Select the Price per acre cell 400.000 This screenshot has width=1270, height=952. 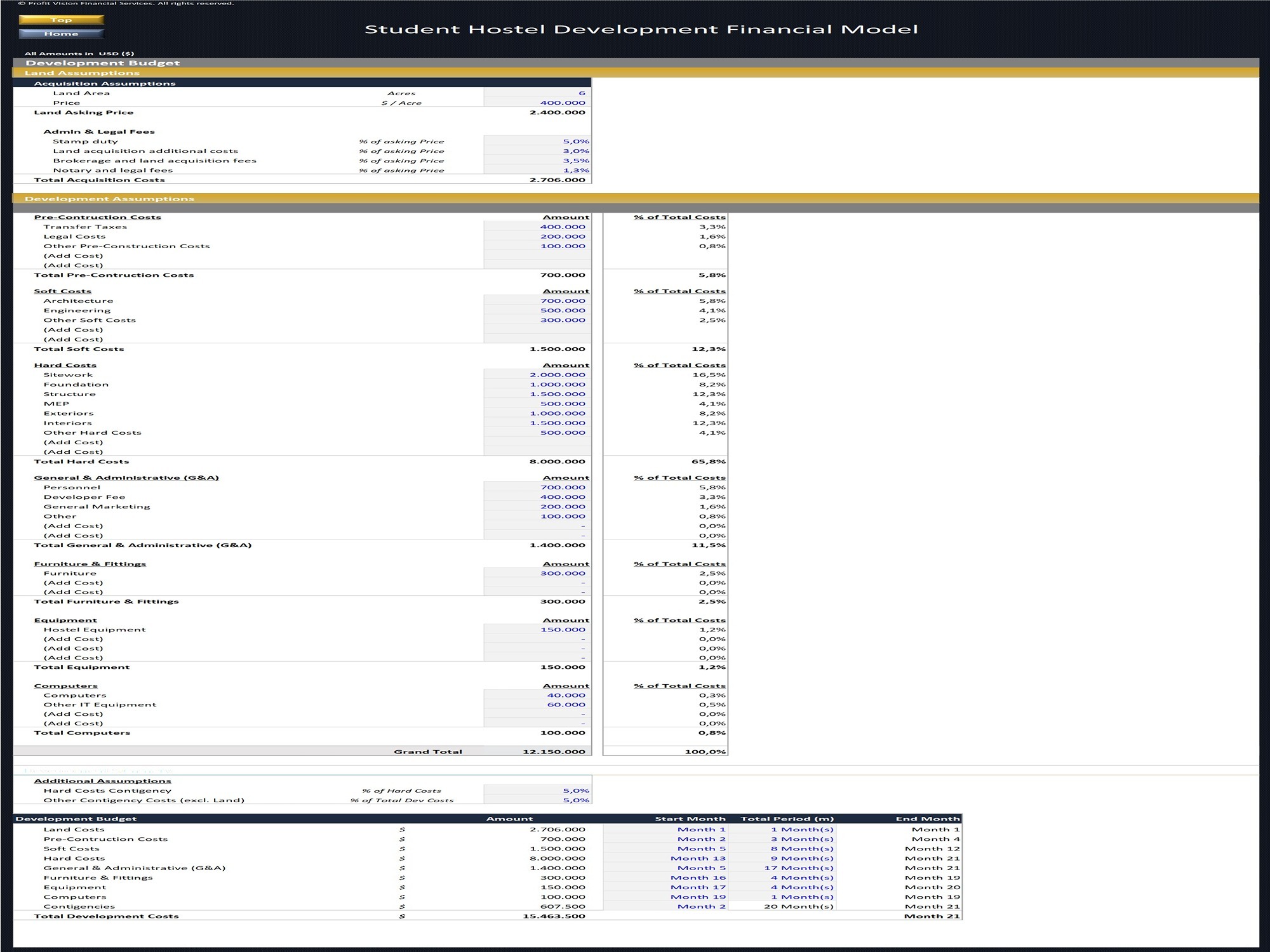(537, 102)
